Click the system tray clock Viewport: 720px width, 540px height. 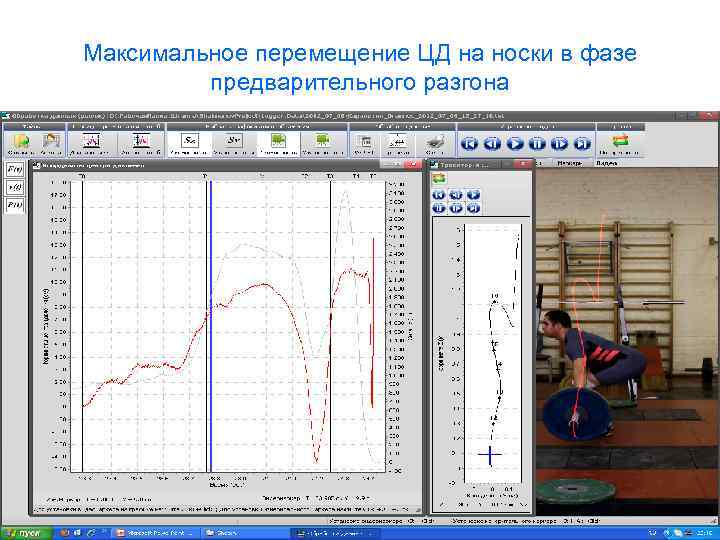(x=703, y=533)
